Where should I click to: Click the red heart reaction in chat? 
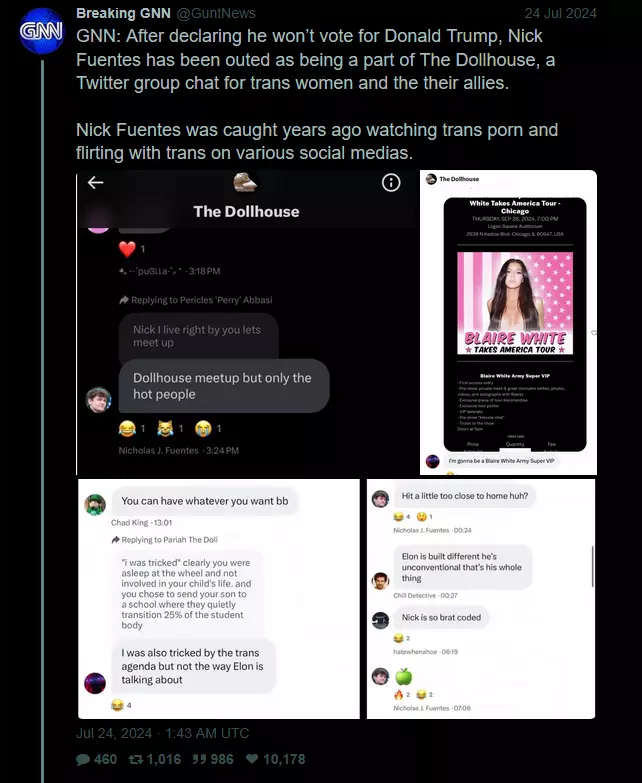[x=127, y=249]
